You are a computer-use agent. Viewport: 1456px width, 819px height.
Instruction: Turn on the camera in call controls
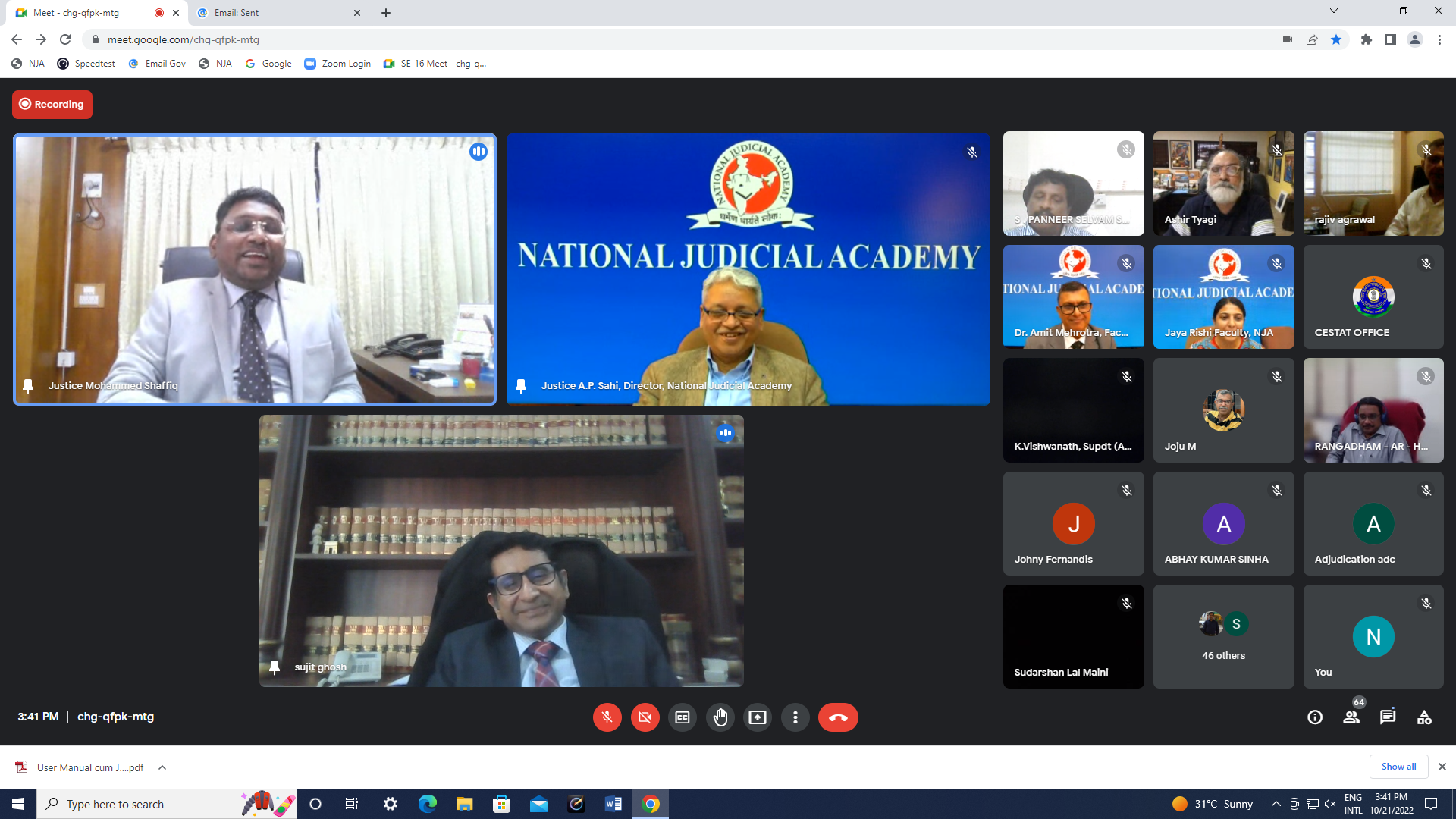[645, 717]
